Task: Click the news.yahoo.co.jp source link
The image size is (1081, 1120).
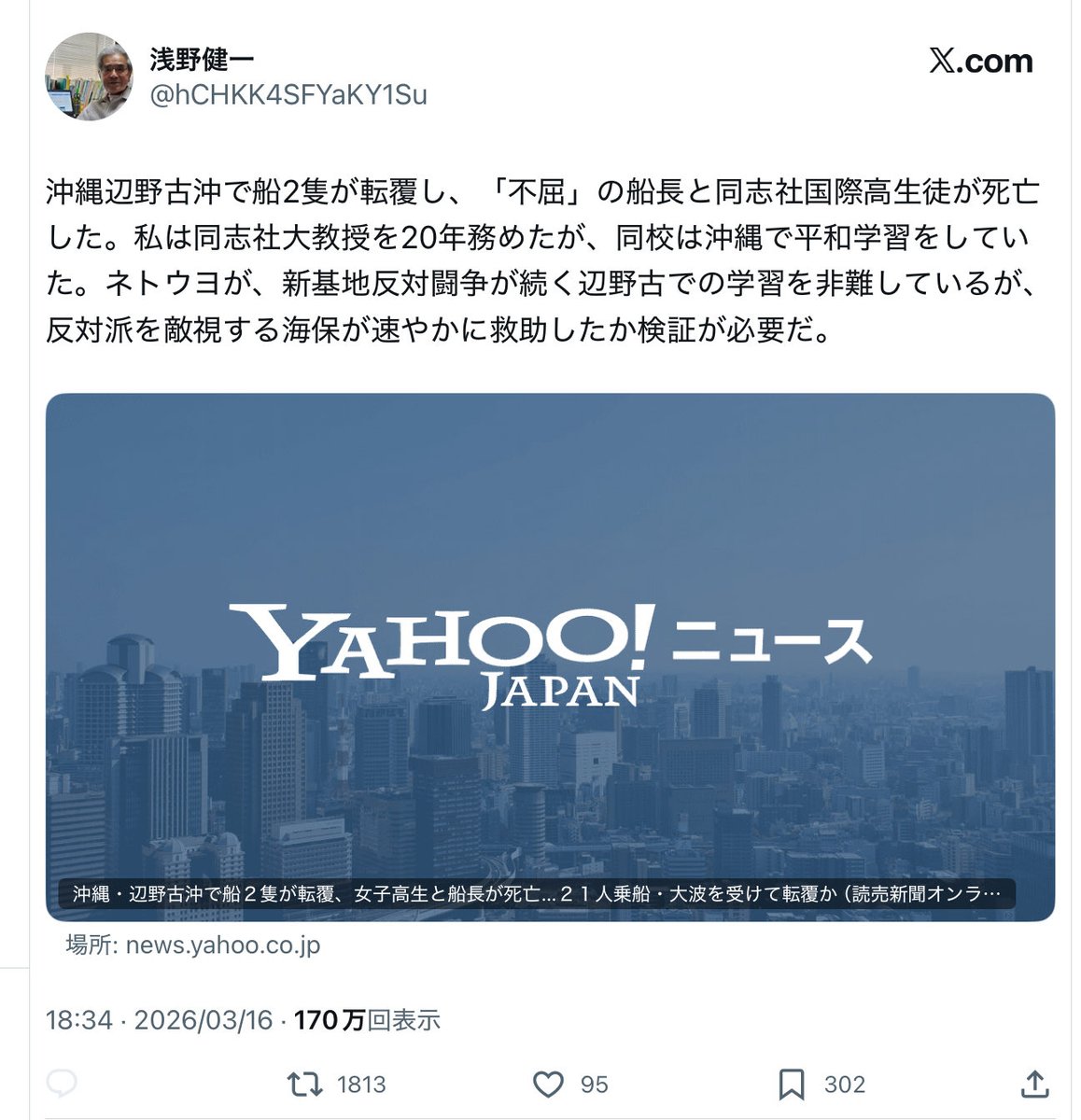Action: pos(223,945)
